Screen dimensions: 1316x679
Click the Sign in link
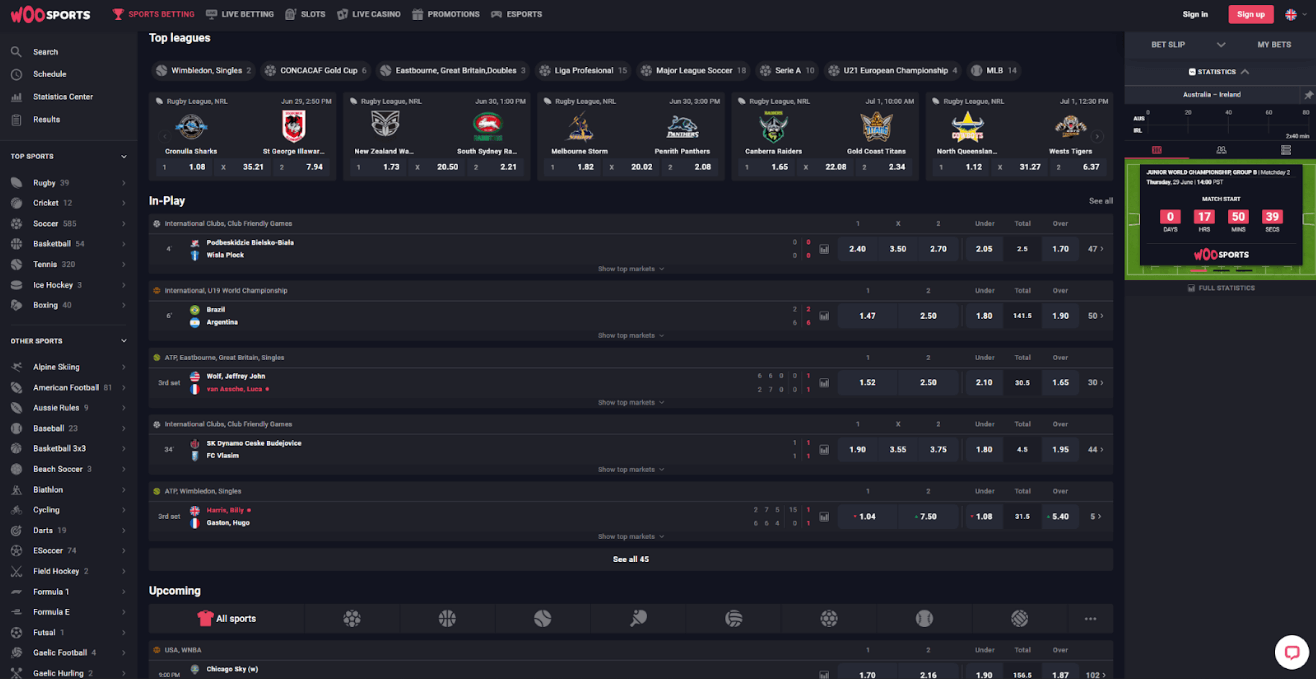[x=1195, y=14]
